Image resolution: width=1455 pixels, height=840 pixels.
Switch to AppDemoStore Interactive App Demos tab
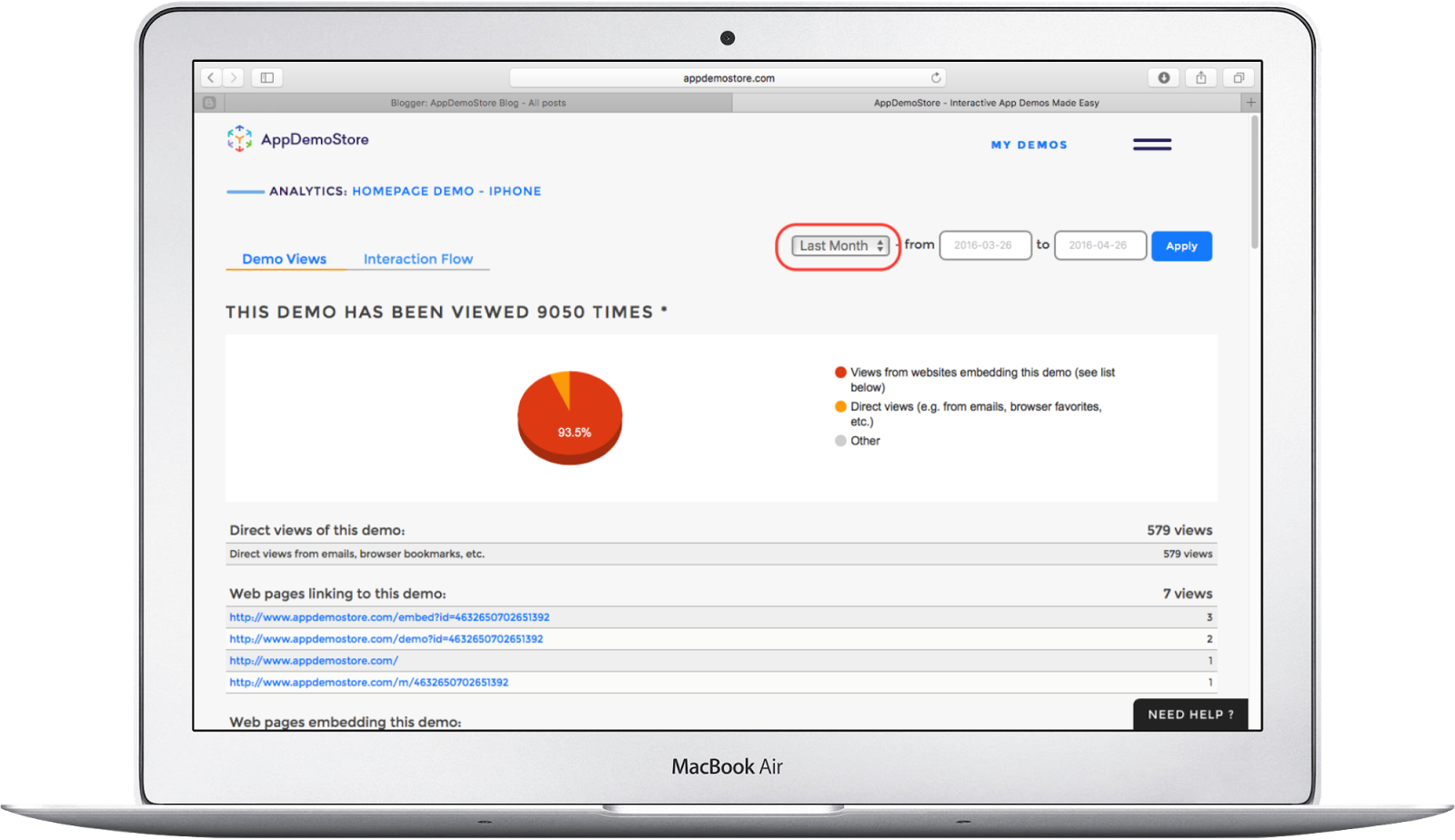point(987,103)
